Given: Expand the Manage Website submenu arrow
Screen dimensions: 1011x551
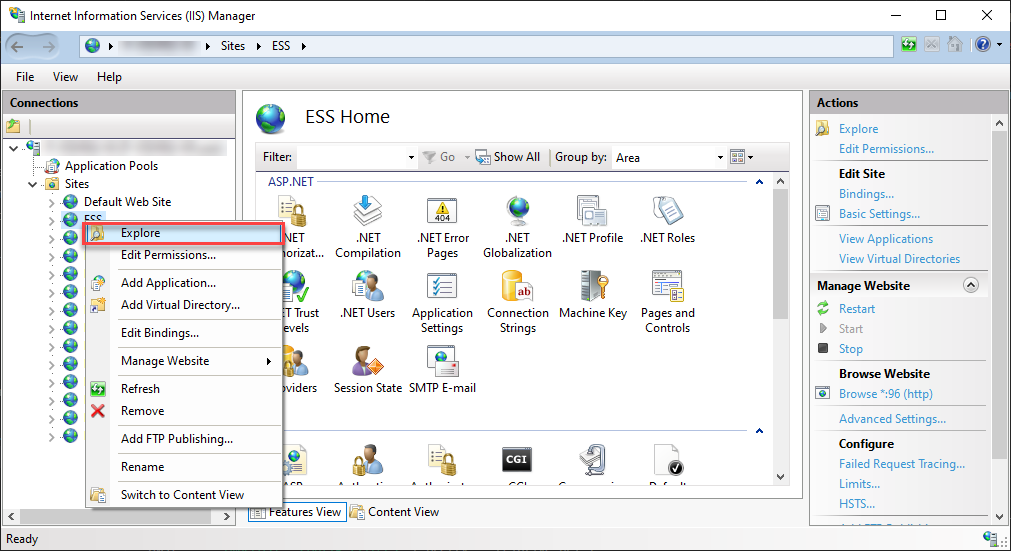Looking at the screenshot, I should click(269, 361).
